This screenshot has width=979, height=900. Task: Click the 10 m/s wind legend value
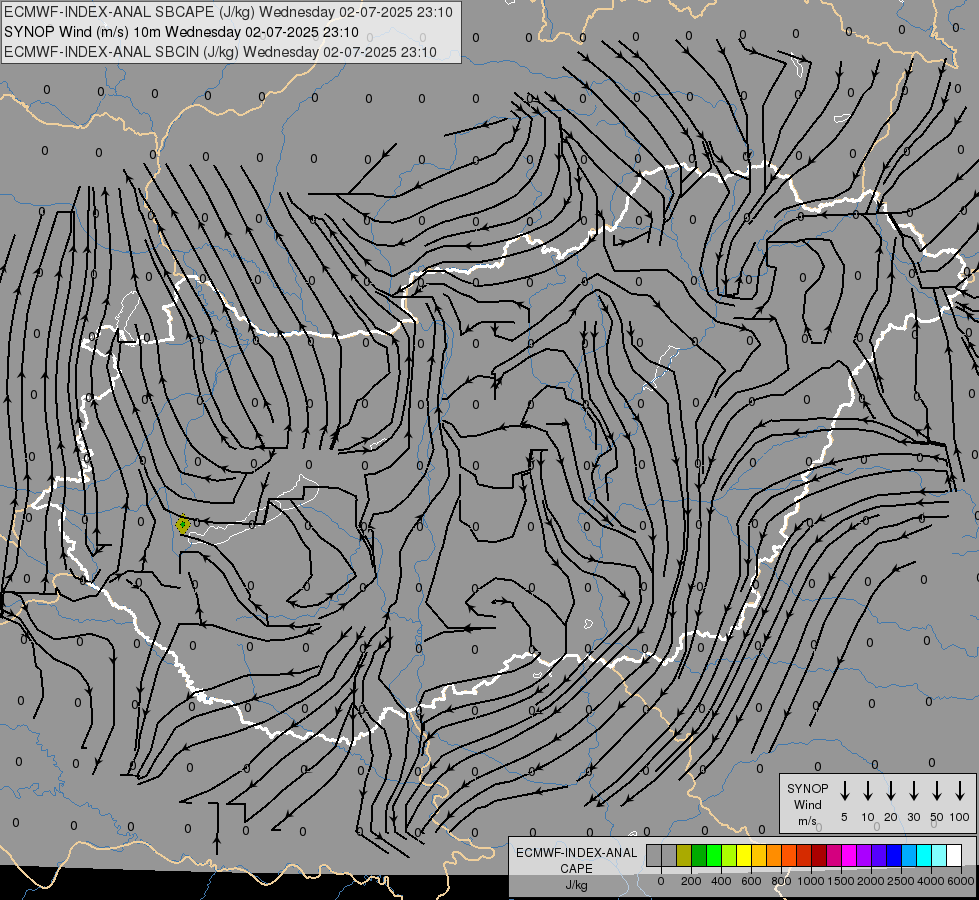[868, 817]
